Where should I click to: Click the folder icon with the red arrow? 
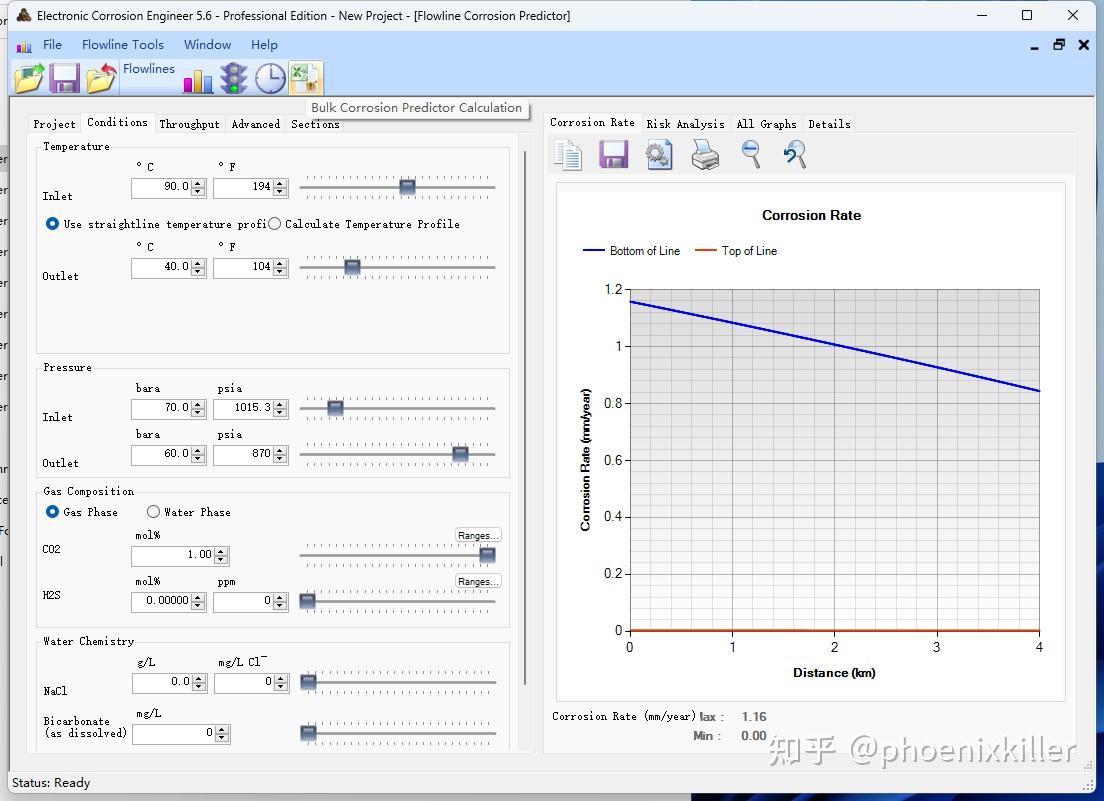(101, 77)
